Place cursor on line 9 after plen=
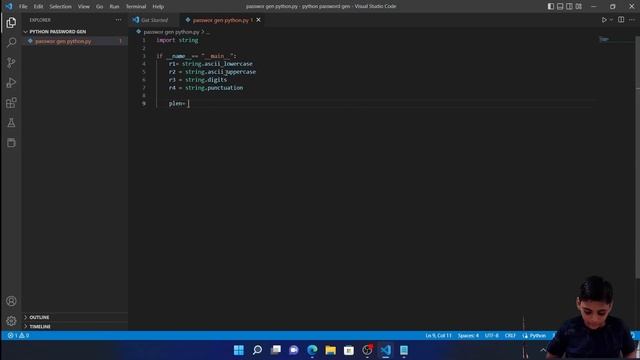This screenshot has width=640, height=360. (189, 104)
